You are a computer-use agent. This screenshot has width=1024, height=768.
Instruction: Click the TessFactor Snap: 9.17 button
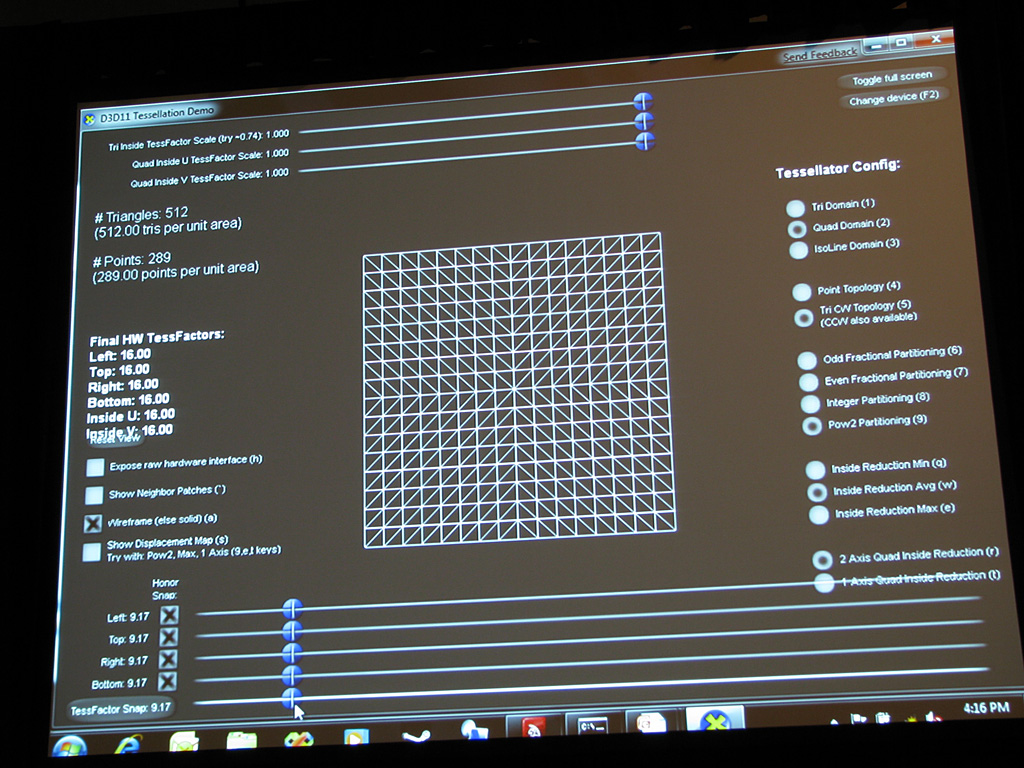pyautogui.click(x=121, y=708)
